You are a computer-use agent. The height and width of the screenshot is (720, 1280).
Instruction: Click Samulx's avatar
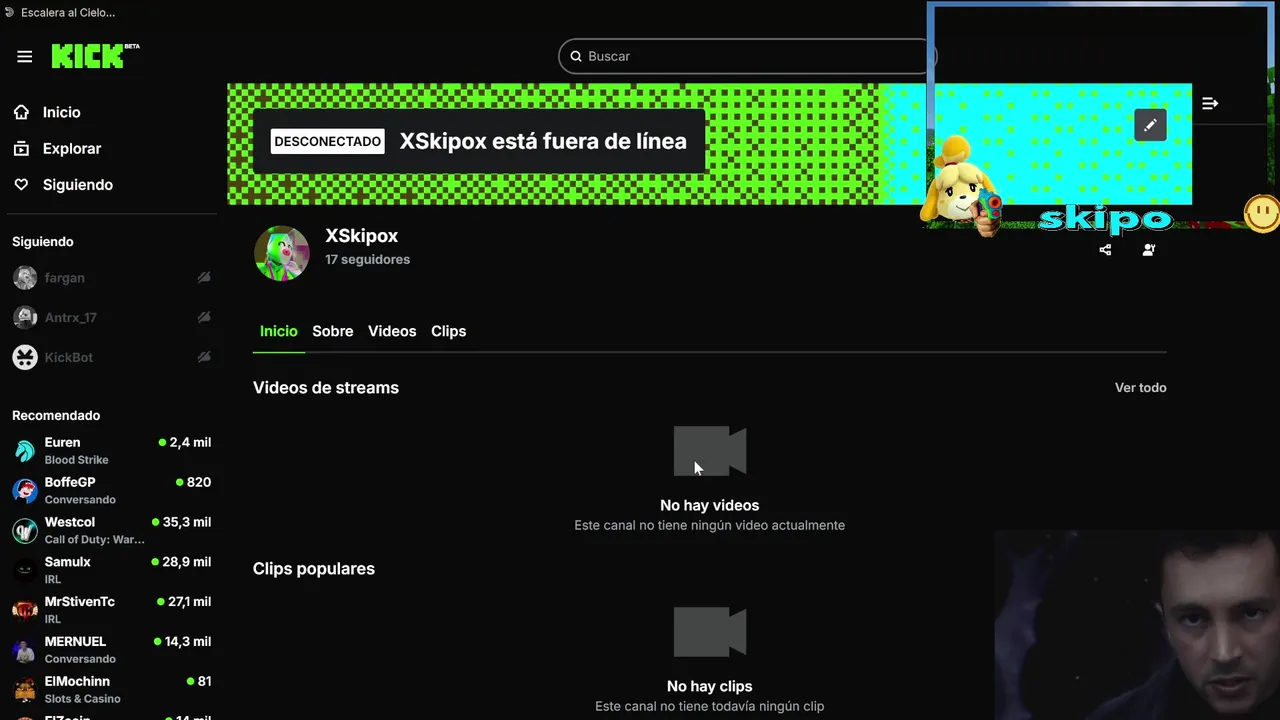coord(25,570)
